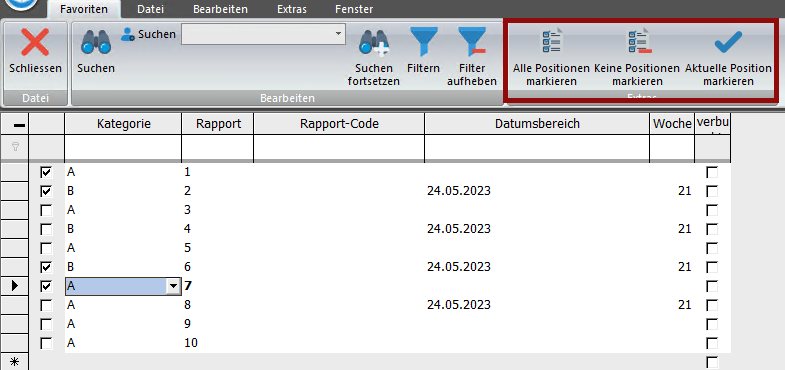Open the Suchen combo box dropdown
Image resolution: width=785 pixels, height=370 pixels.
(338, 34)
